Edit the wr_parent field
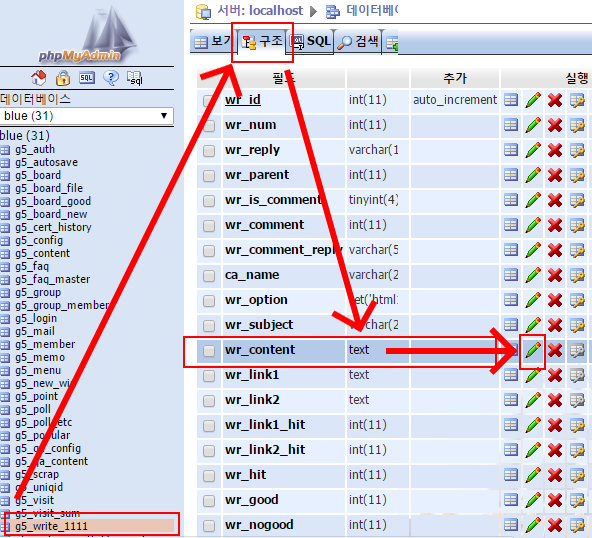 532,176
